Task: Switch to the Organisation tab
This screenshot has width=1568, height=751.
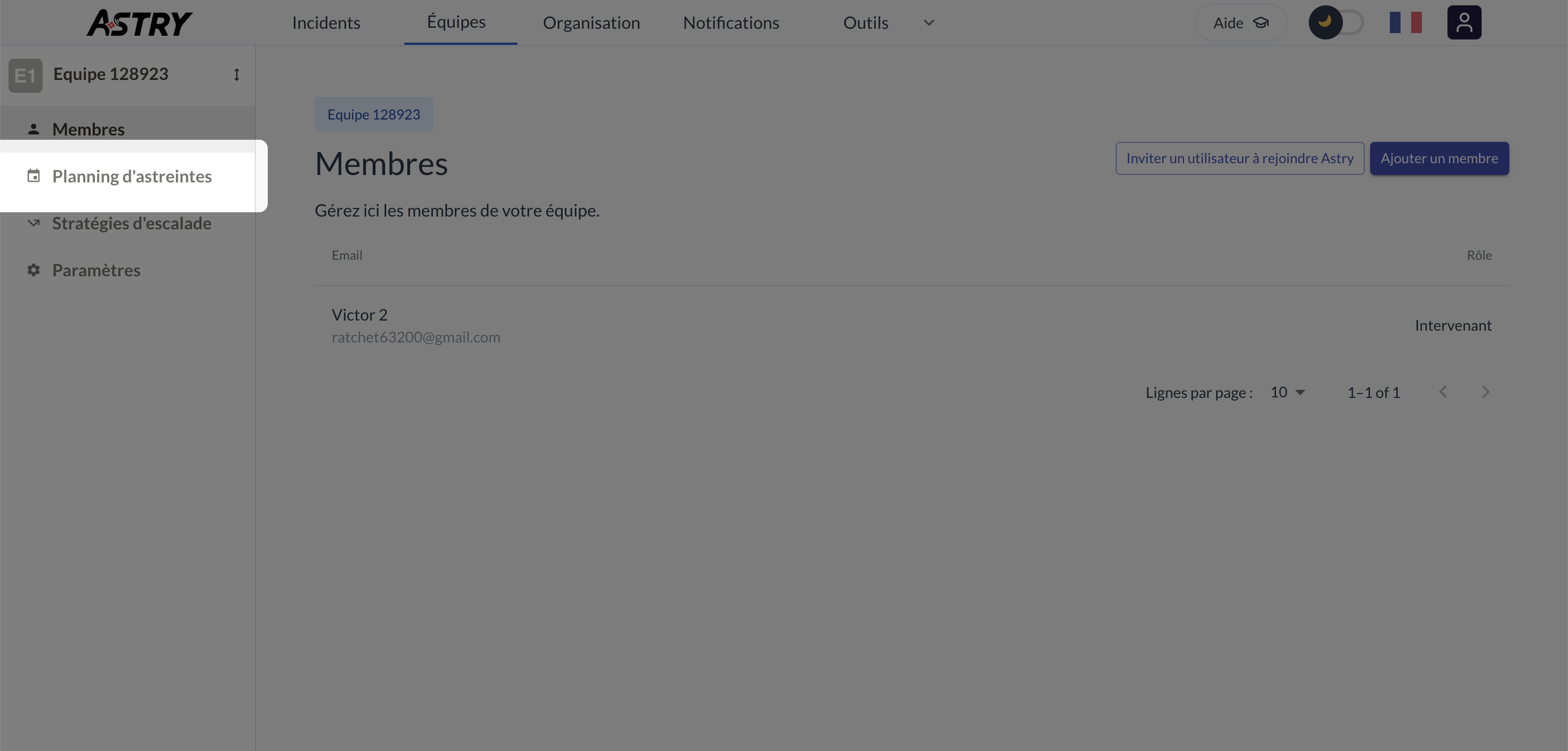Action: (x=591, y=22)
